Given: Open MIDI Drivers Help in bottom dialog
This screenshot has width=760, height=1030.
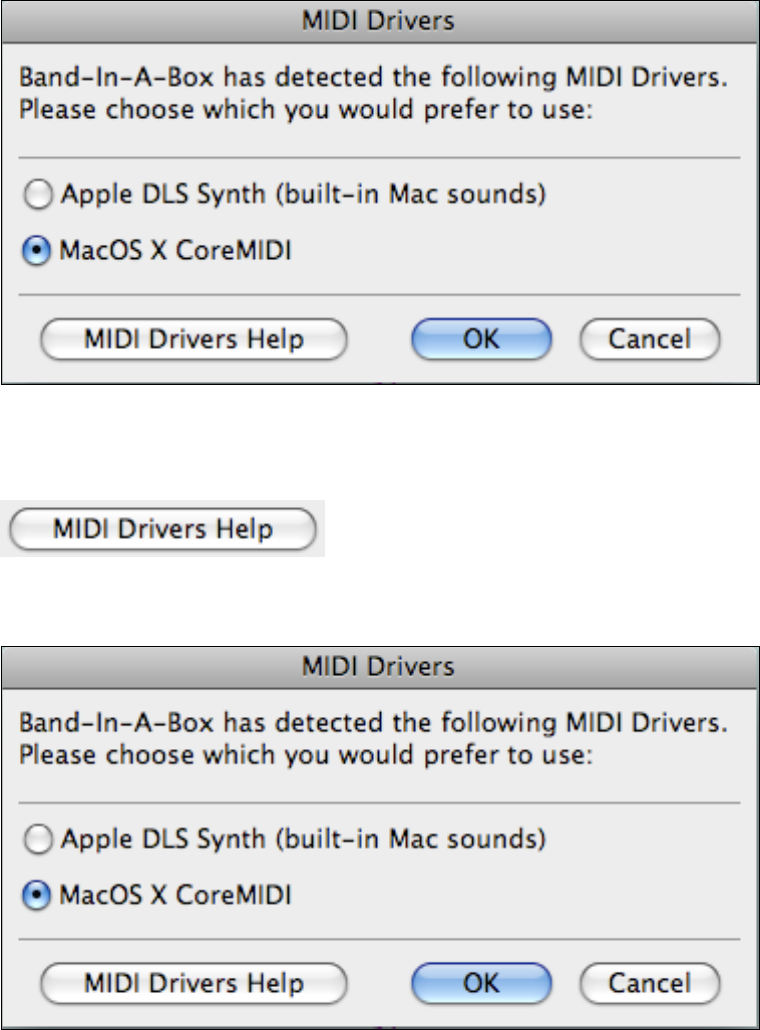Looking at the screenshot, I should coord(193,983).
